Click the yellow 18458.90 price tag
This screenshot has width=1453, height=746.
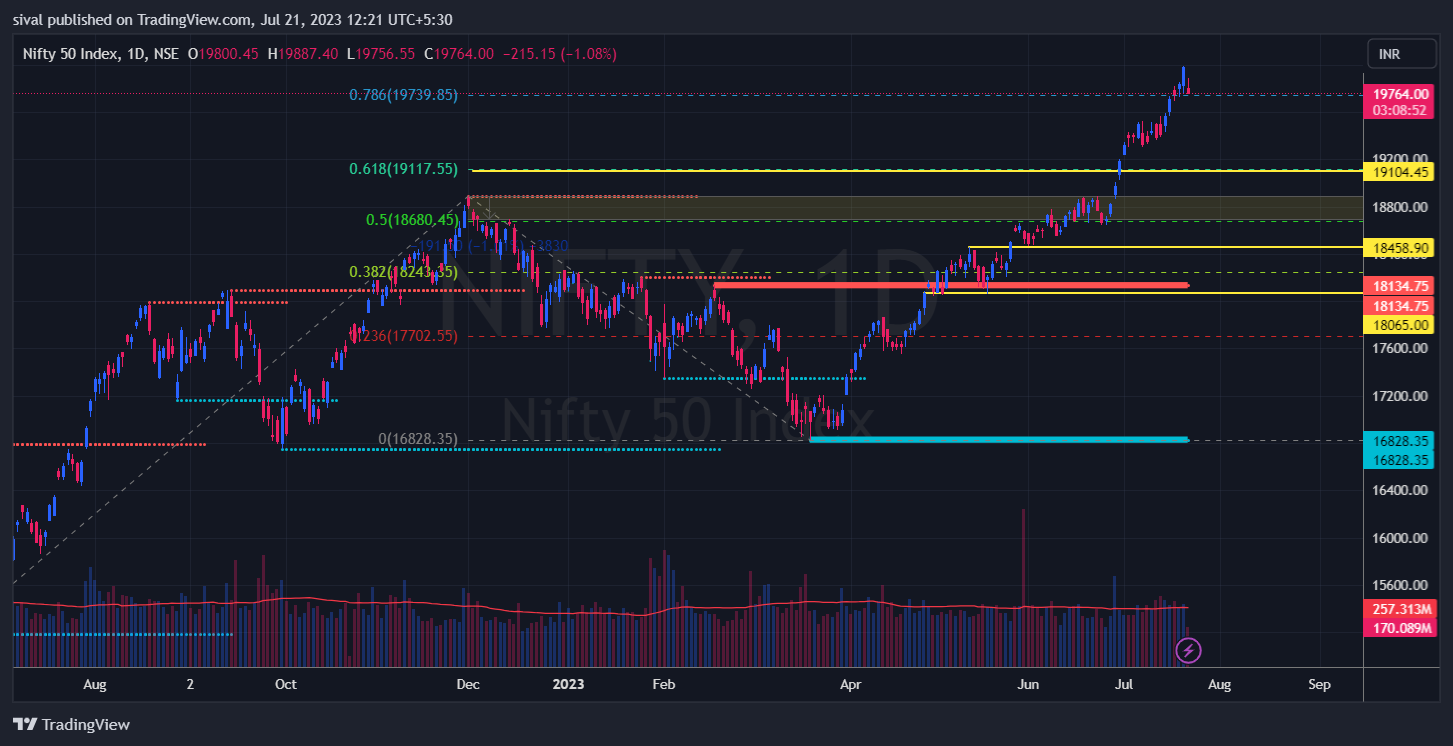coord(1399,246)
